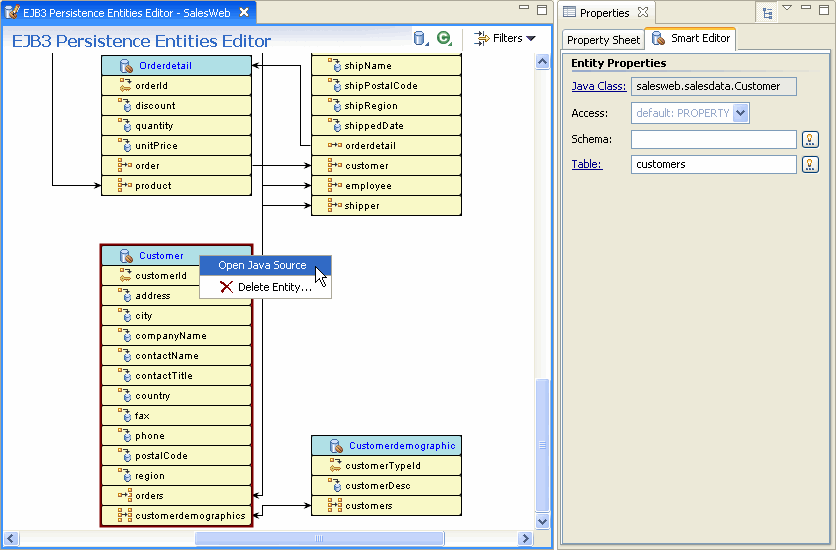Click the relationship icon beside orderdetail field
Image resolution: width=836 pixels, height=550 pixels.
pos(335,145)
